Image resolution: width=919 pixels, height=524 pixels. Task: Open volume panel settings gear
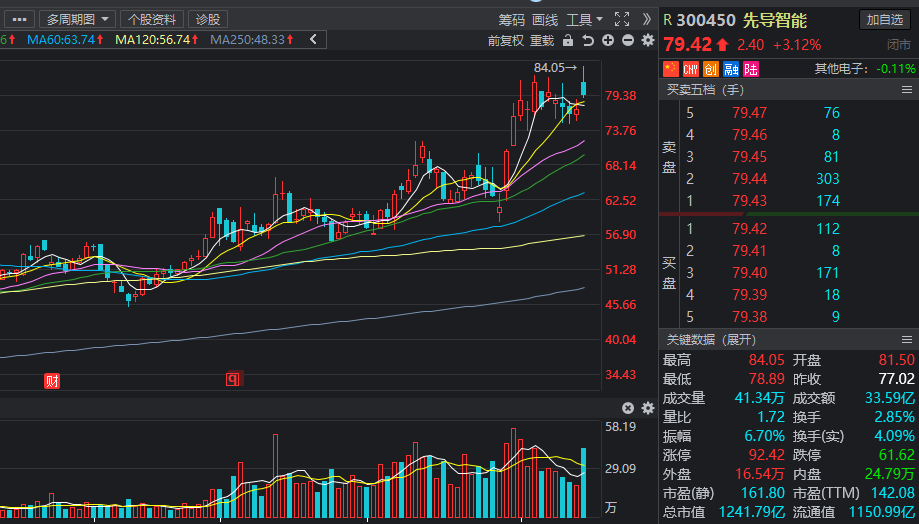[648, 408]
